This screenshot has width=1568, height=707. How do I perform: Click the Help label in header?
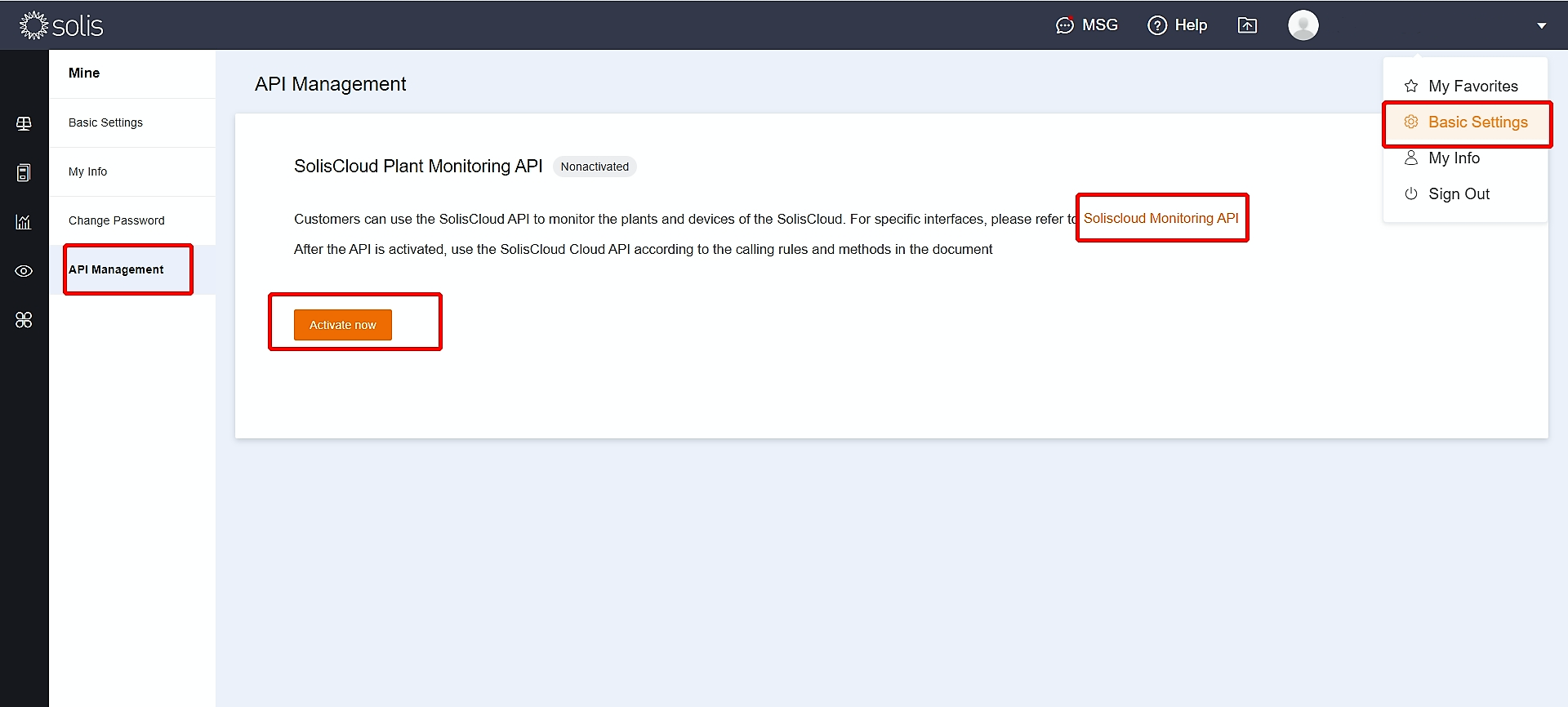point(1191,25)
